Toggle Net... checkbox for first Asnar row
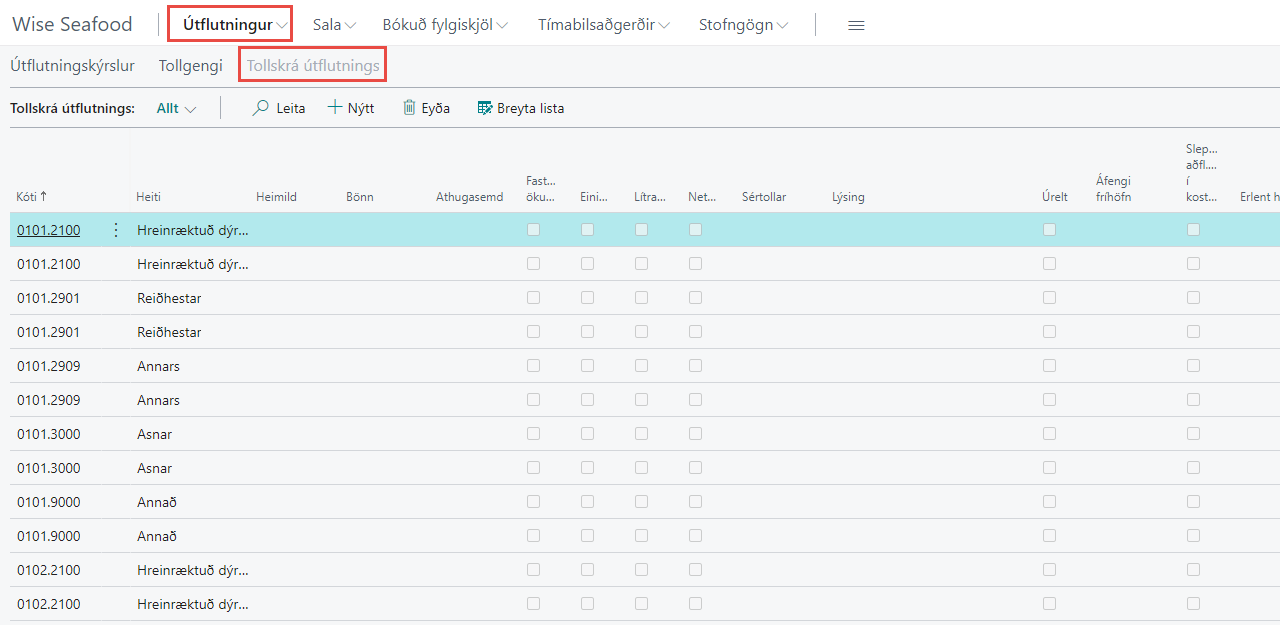Image resolution: width=1280 pixels, height=625 pixels. click(x=695, y=434)
